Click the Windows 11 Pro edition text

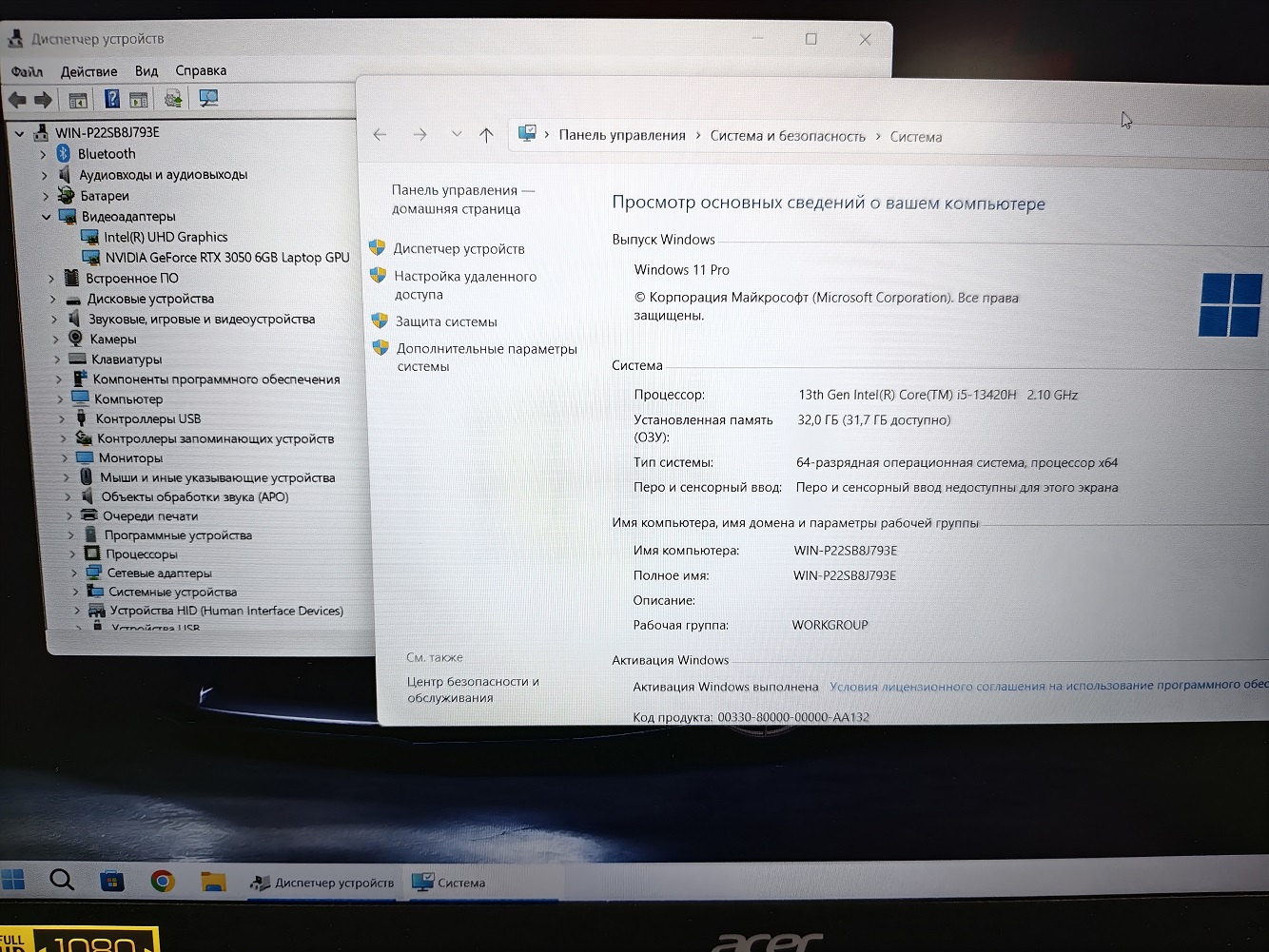(x=682, y=270)
